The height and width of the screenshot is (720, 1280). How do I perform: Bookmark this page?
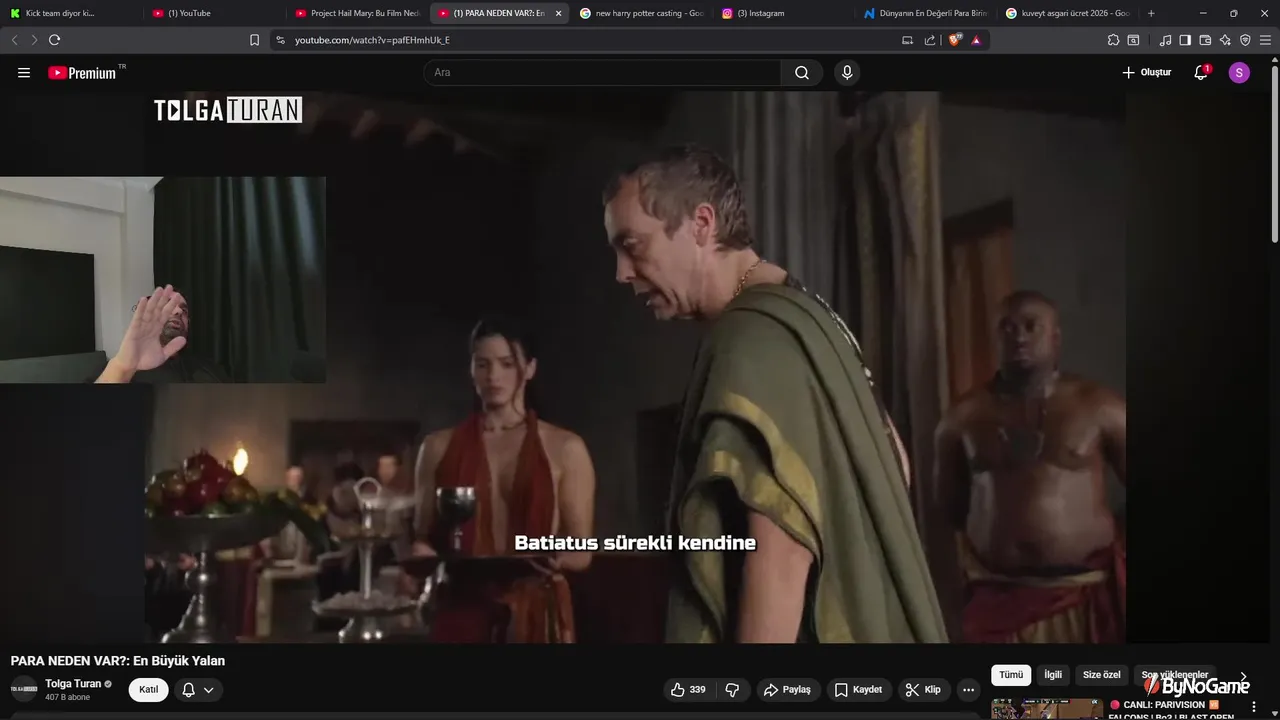click(254, 40)
